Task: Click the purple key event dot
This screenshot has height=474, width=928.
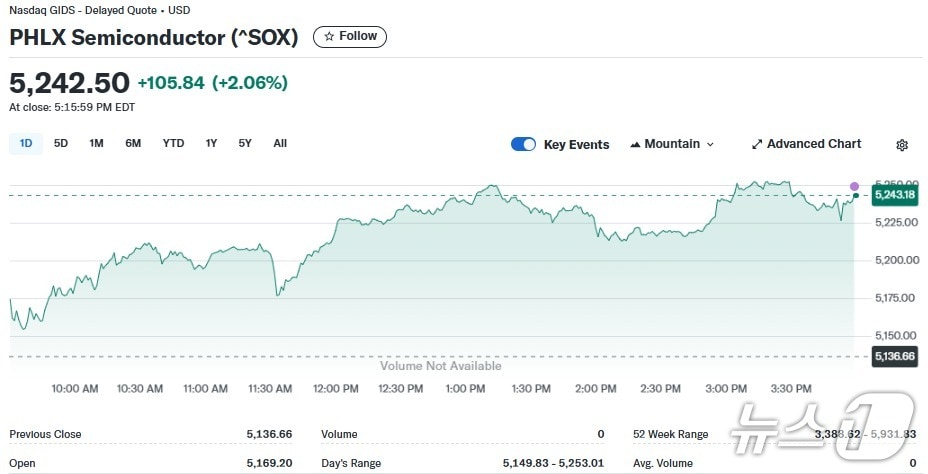Action: 854,186
